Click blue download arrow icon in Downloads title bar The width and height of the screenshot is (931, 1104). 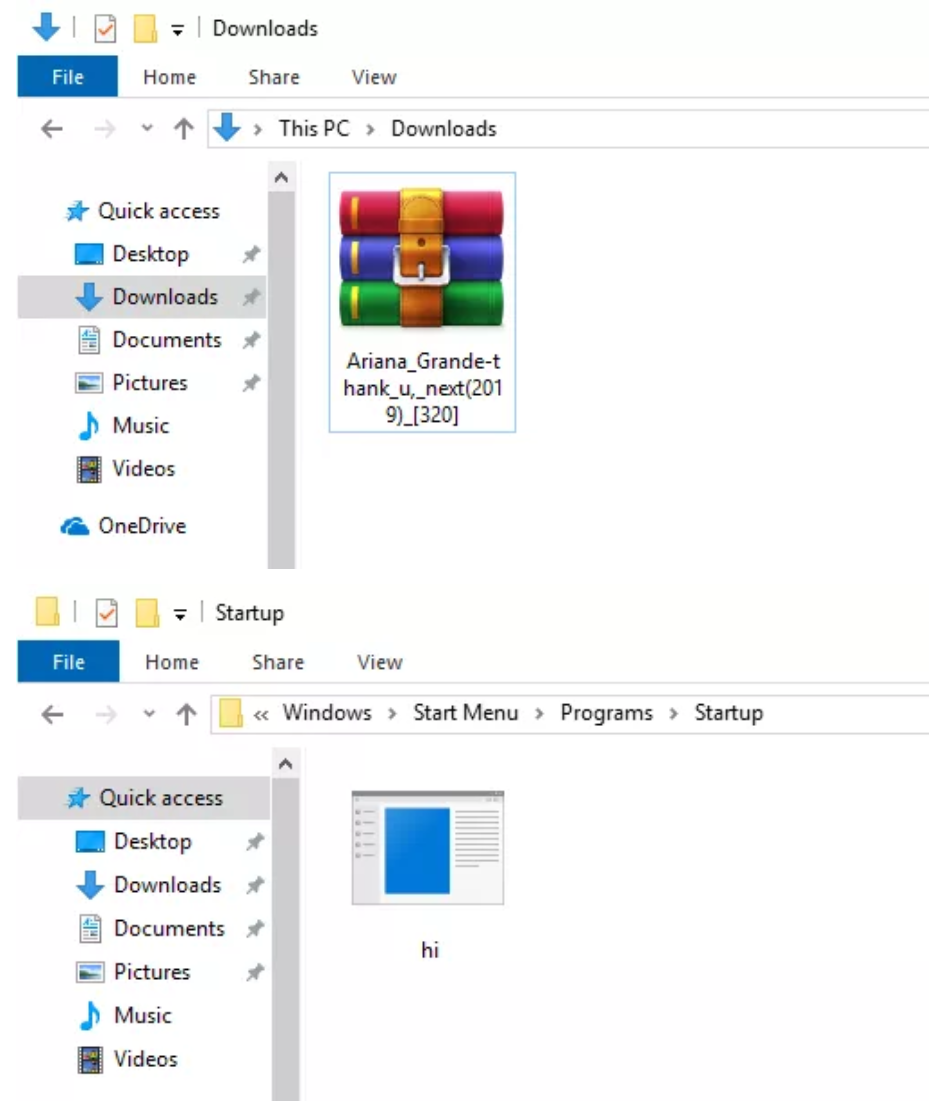click(46, 27)
